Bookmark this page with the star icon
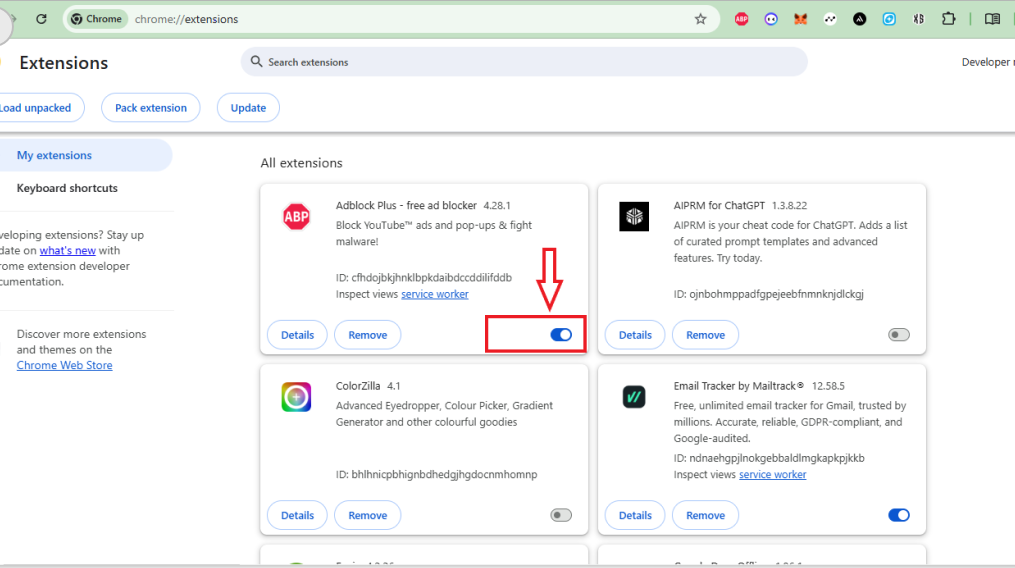This screenshot has height=568, width=1015. click(x=700, y=19)
